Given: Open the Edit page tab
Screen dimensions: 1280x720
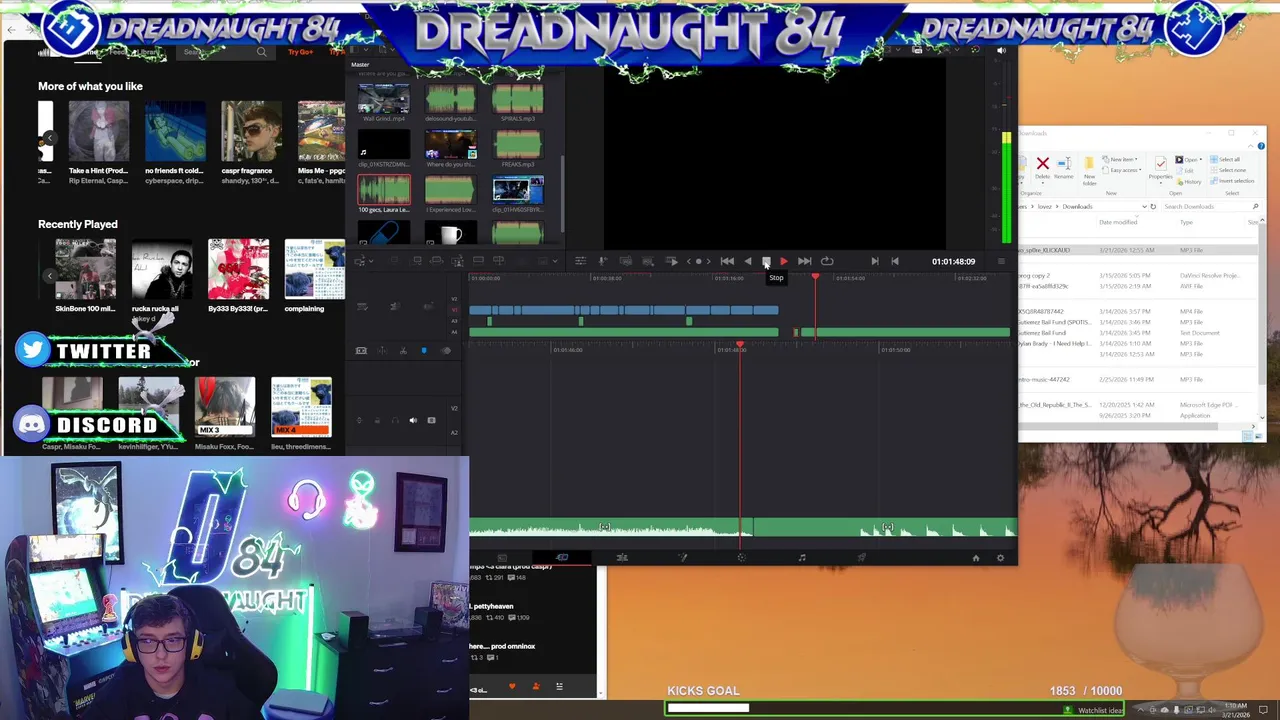Looking at the screenshot, I should click(x=622, y=557).
